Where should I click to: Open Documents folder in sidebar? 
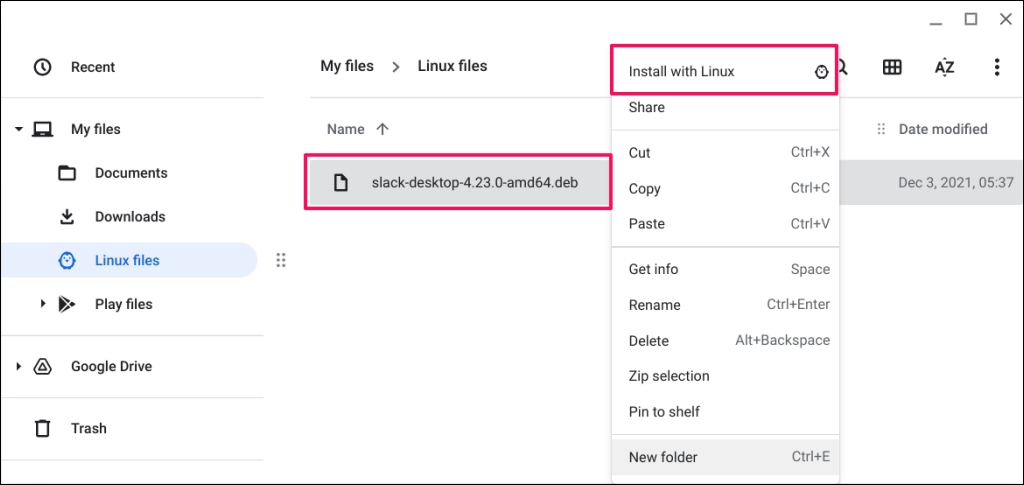click(x=130, y=173)
